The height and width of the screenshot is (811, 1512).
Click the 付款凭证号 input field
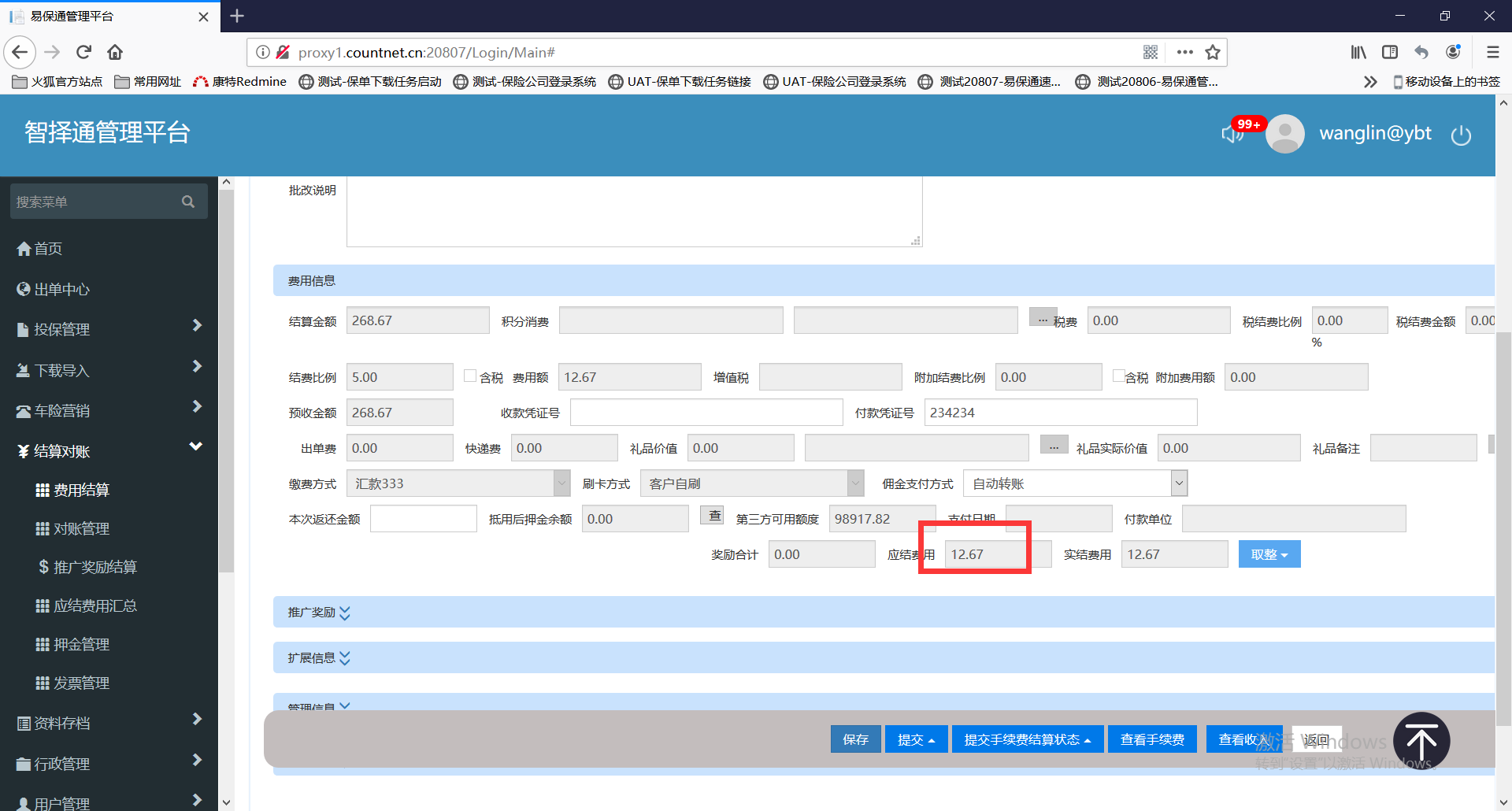pos(1061,413)
